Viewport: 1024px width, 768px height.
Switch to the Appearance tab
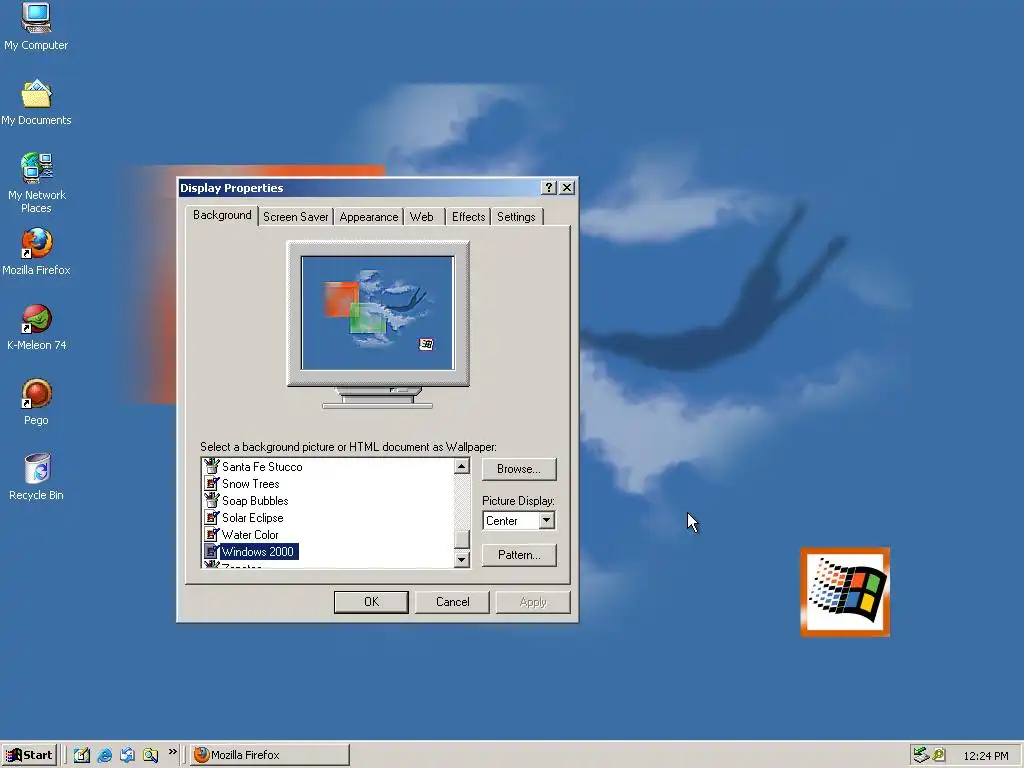pos(369,217)
